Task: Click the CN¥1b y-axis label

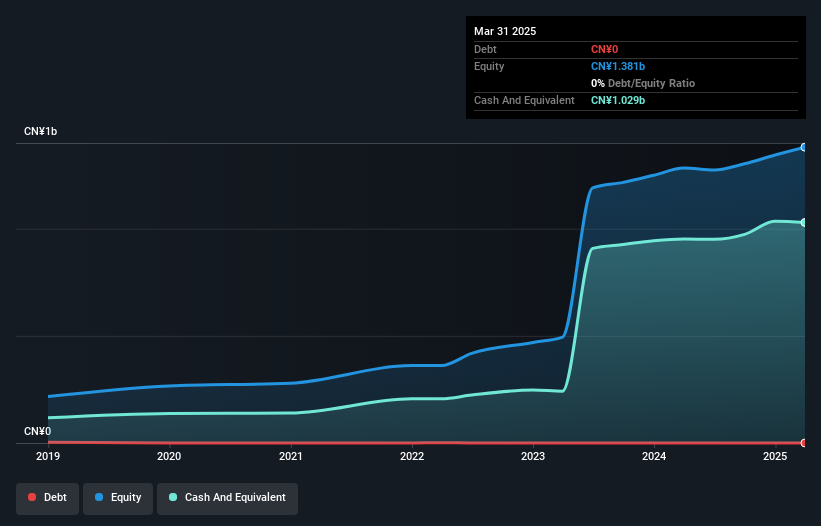Action: pos(41,132)
